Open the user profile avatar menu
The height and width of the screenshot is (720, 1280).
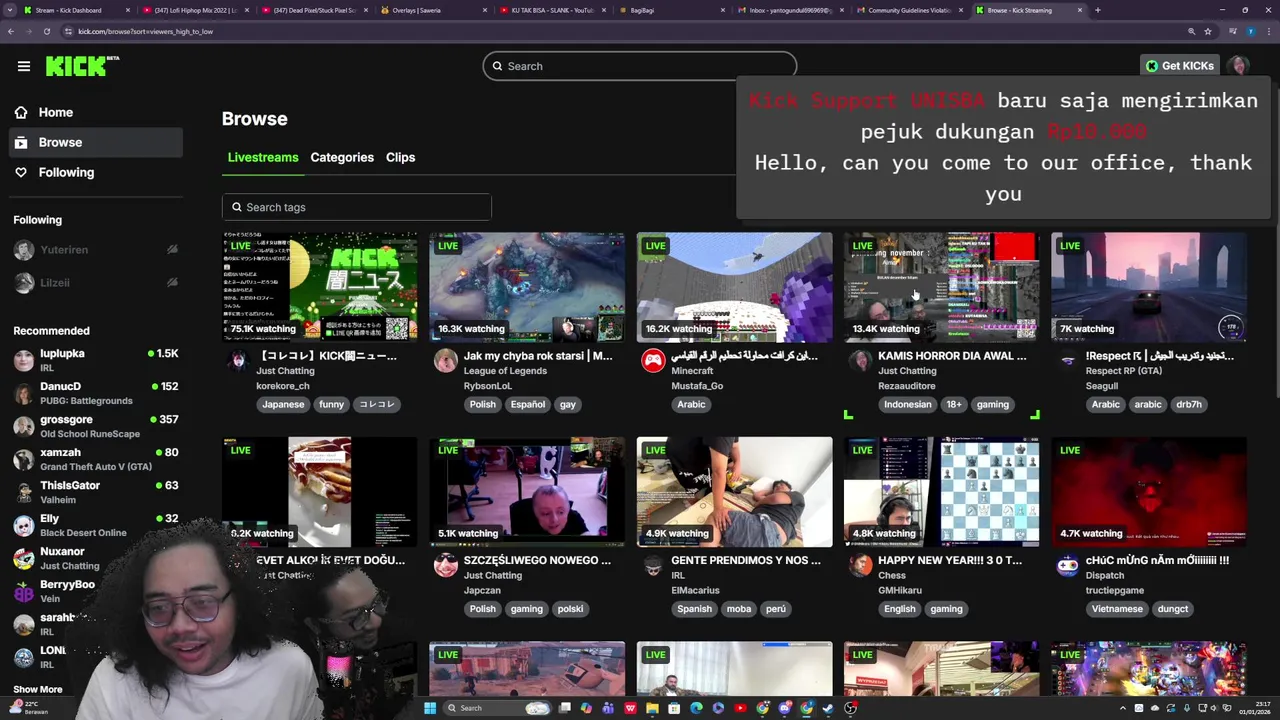coord(1239,66)
